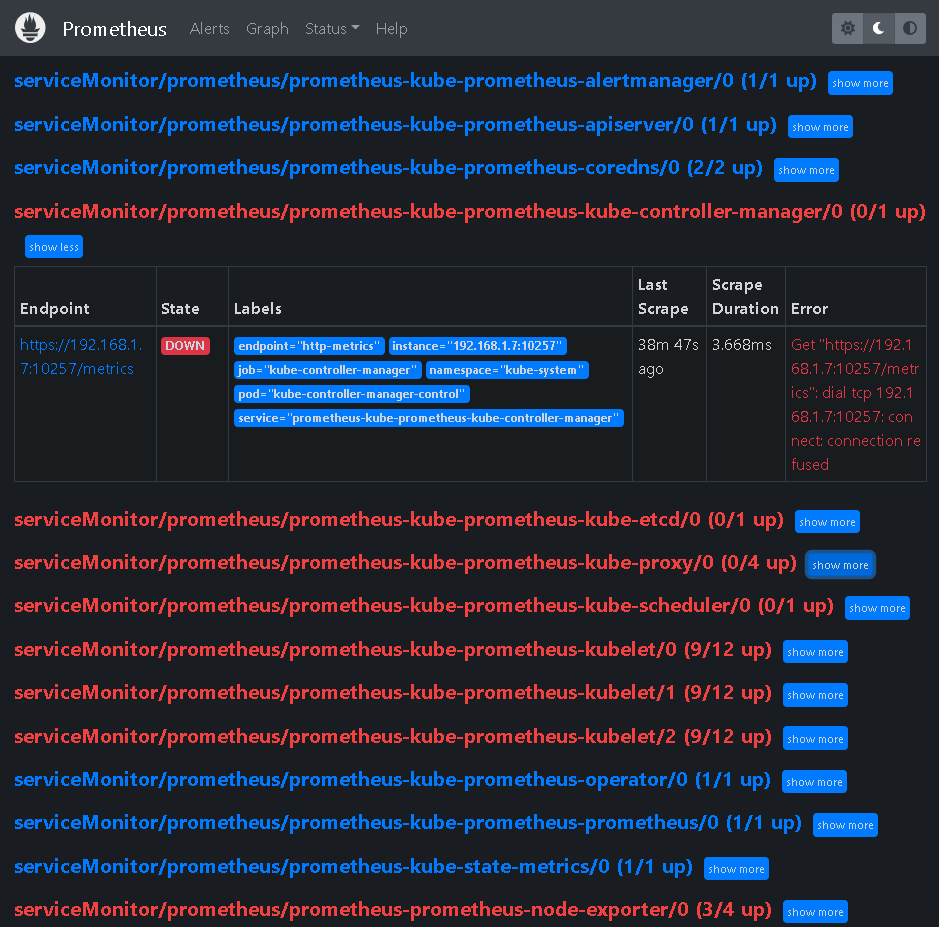Open the Prometheus home title link
Screen dimensions: 939x927
pos(114,29)
